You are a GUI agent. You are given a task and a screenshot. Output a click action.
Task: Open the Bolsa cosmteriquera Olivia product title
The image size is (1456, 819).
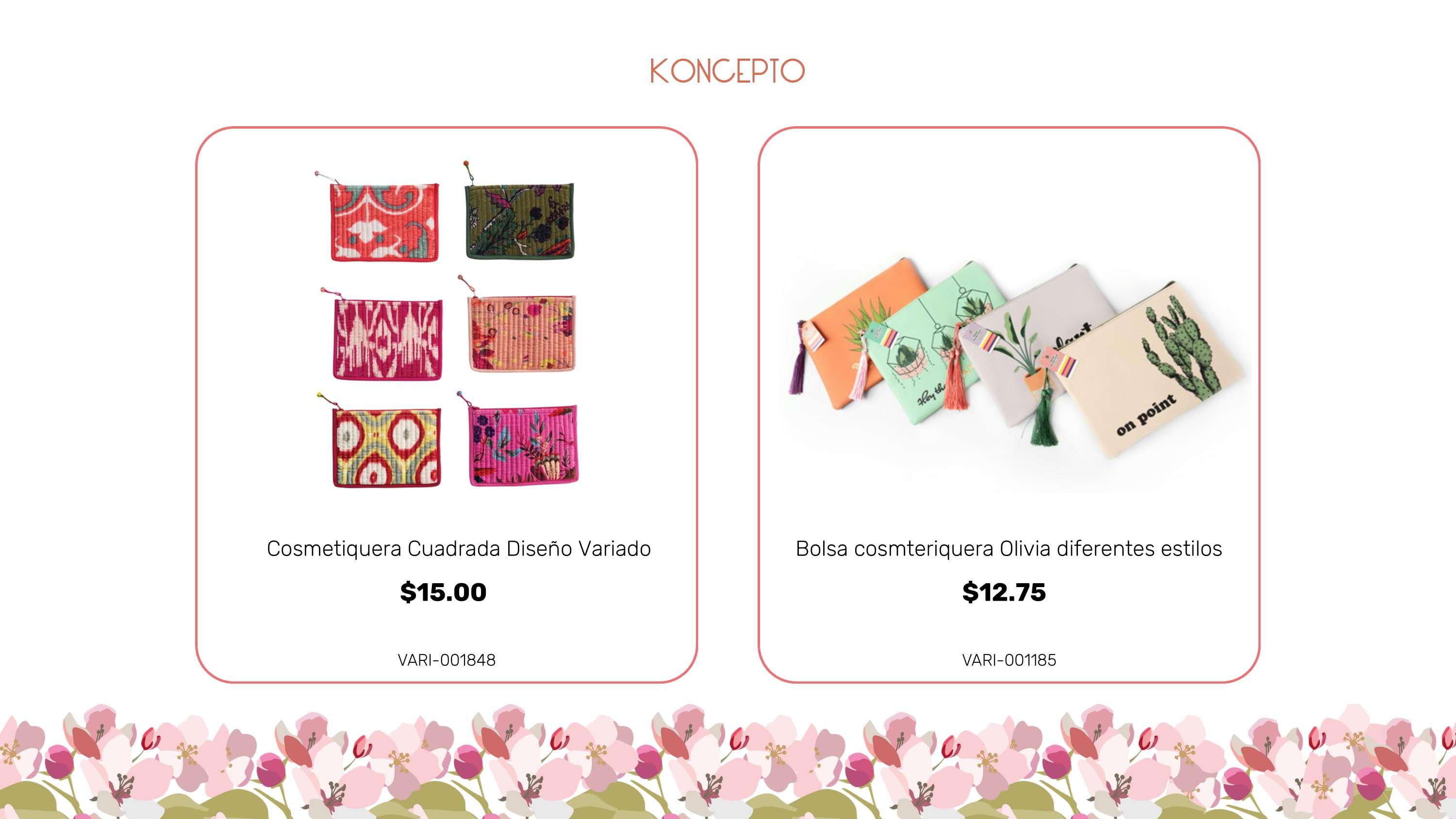(x=1009, y=549)
